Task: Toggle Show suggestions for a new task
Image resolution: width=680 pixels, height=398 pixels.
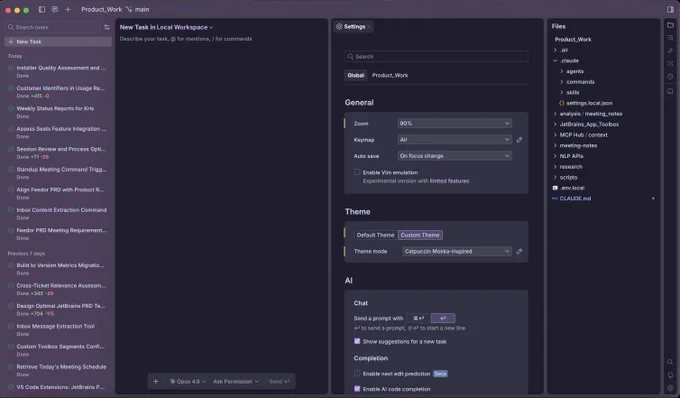Action: tap(357, 341)
